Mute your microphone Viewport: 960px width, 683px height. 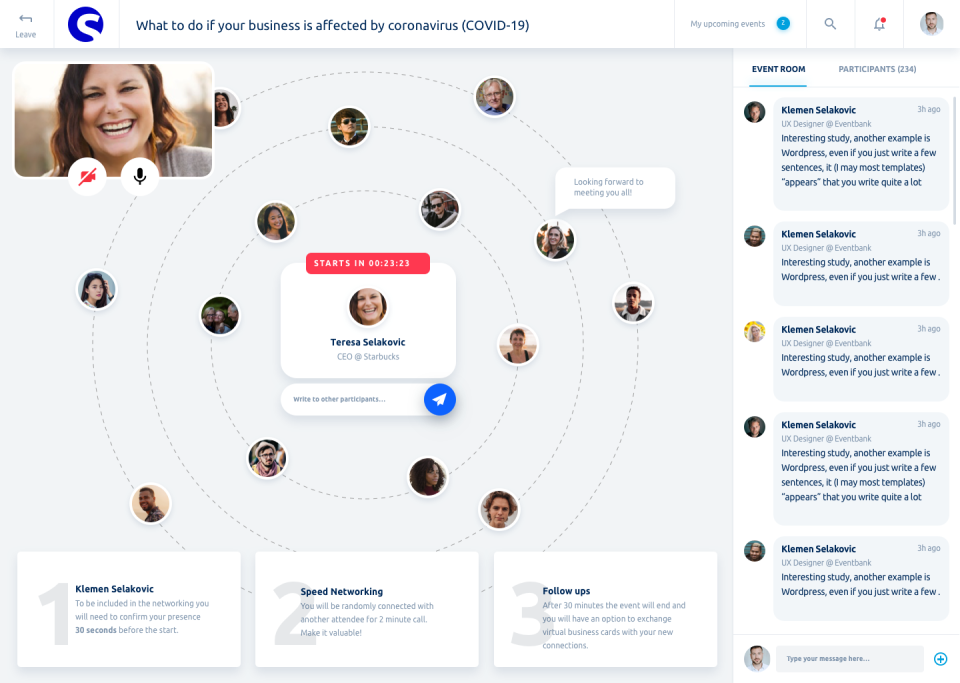pos(139,175)
